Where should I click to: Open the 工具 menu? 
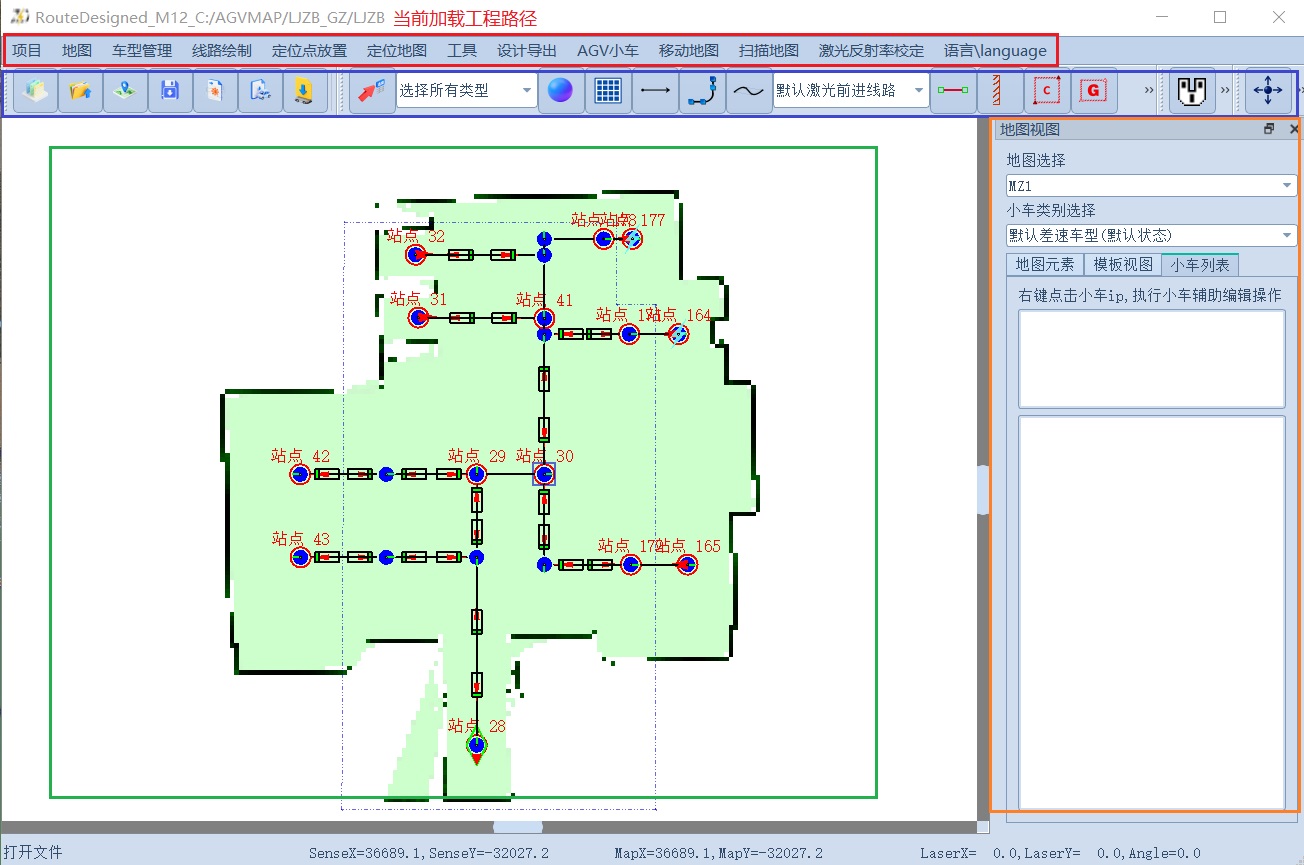(462, 50)
